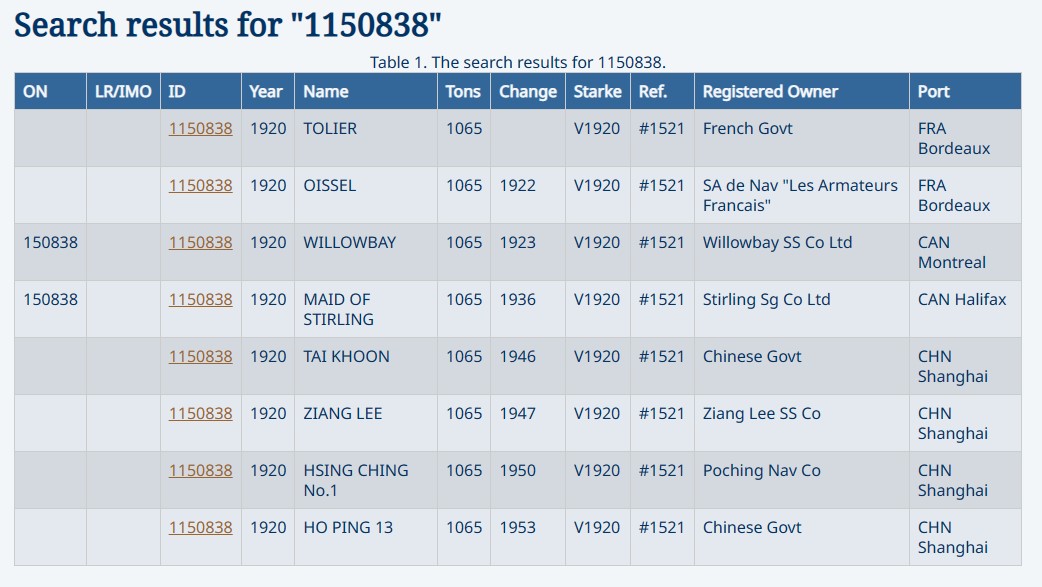
Task: Open ID link in the TAI KHOON row
Action: coord(200,357)
